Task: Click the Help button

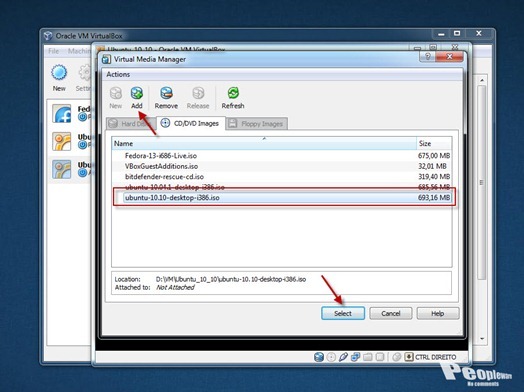Action: (x=437, y=313)
